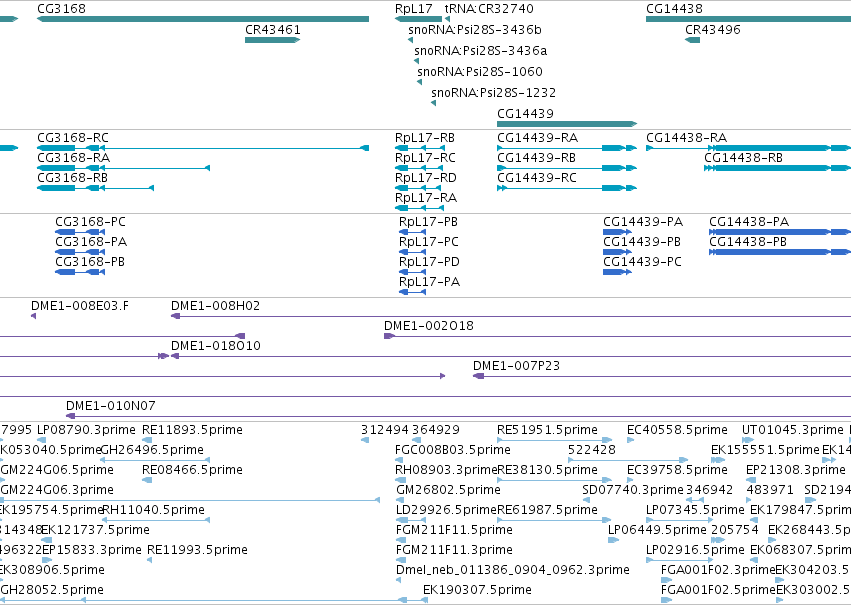Click transcript RpL17-RD
Viewport: 851px width, 605px height.
click(418, 188)
